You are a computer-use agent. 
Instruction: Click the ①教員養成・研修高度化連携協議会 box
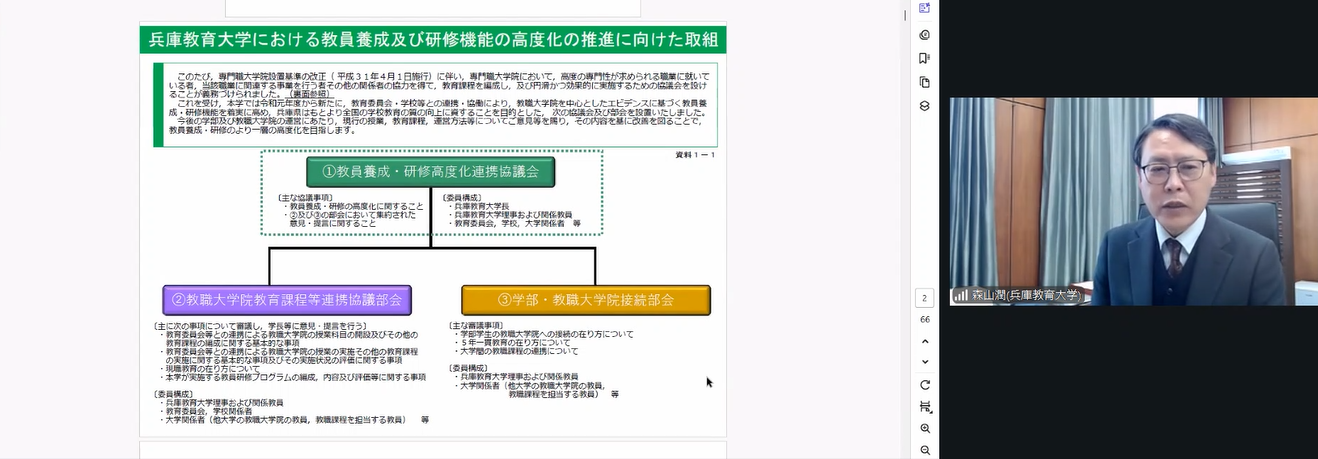(430, 172)
